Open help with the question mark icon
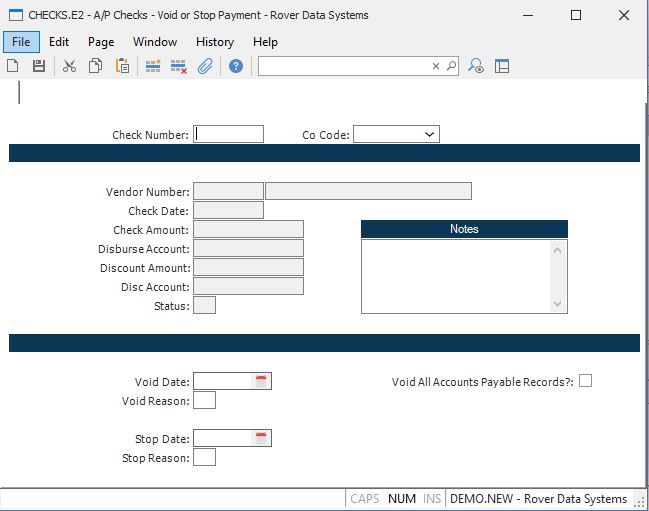The image size is (649, 511). (x=236, y=66)
